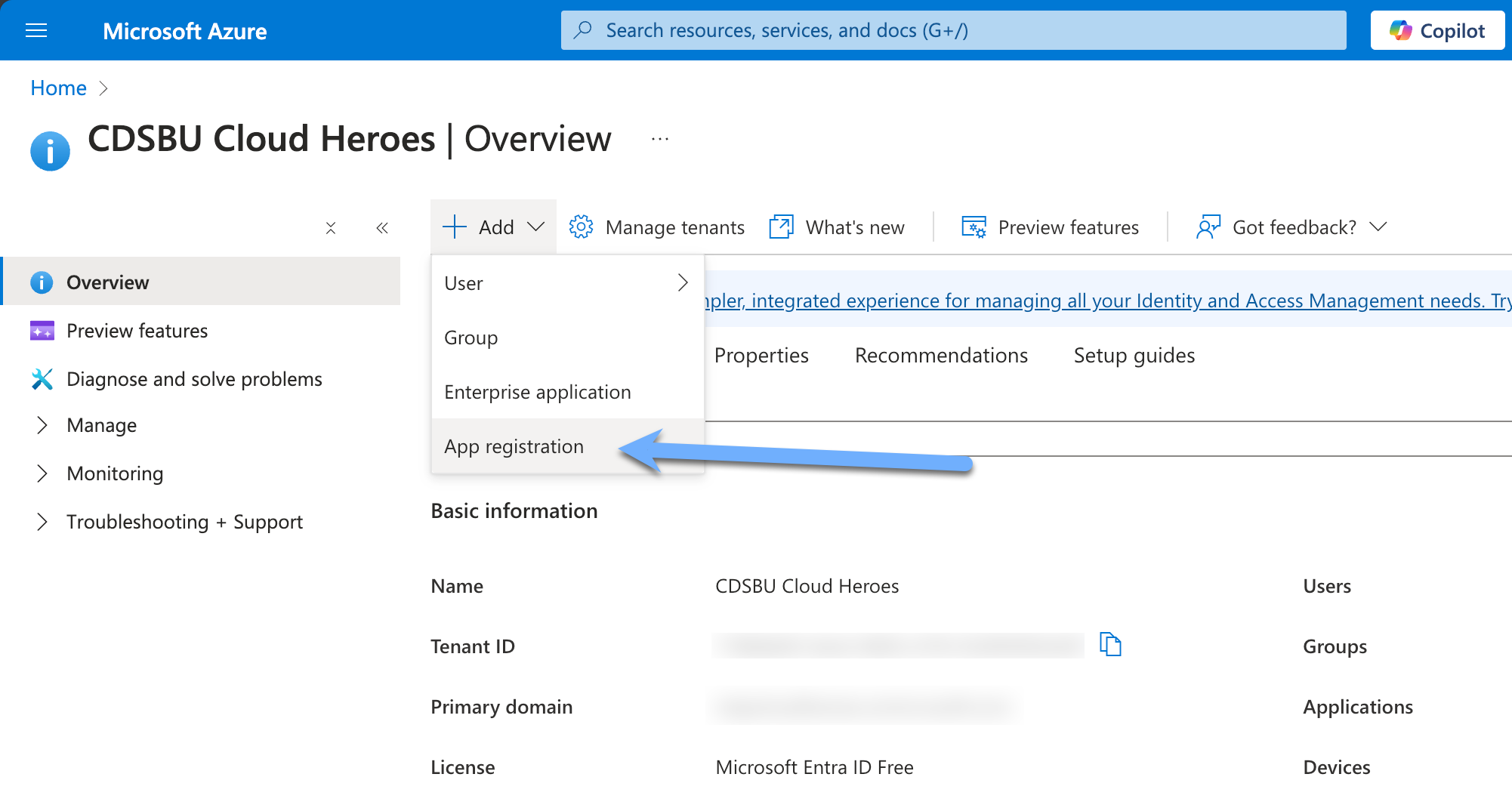Viewport: 1512px width, 811px height.
Task: Click the Copilot icon in the top bar
Action: (1402, 30)
